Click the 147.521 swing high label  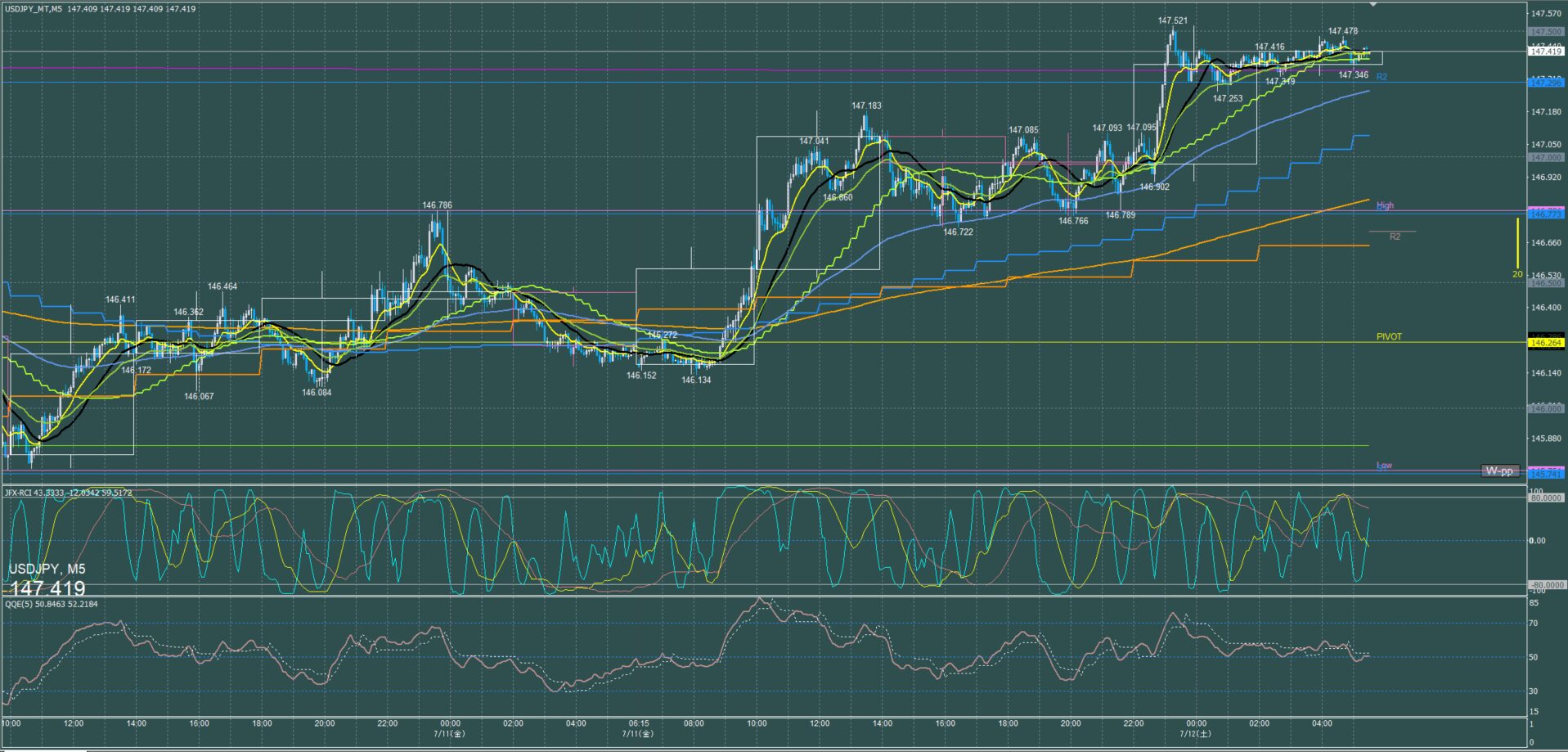click(1172, 20)
